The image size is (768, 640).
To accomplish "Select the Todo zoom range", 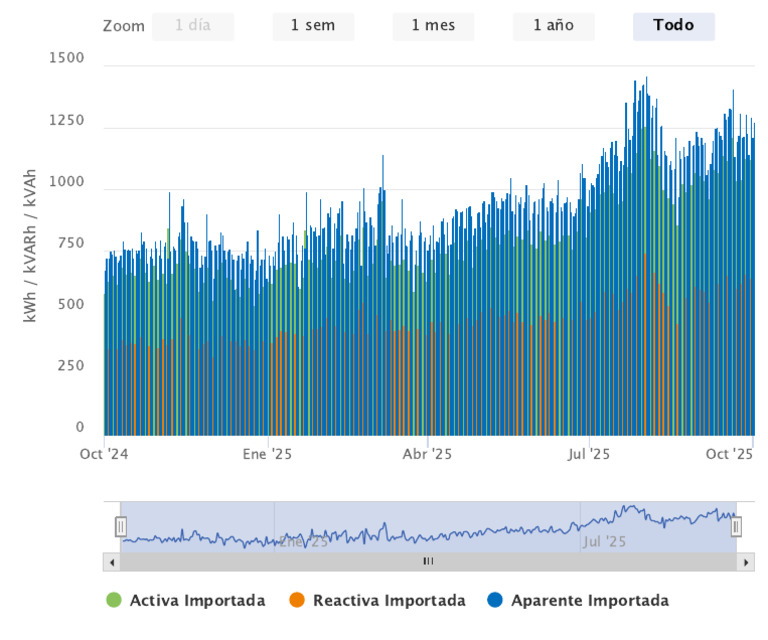I will pyautogui.click(x=674, y=26).
